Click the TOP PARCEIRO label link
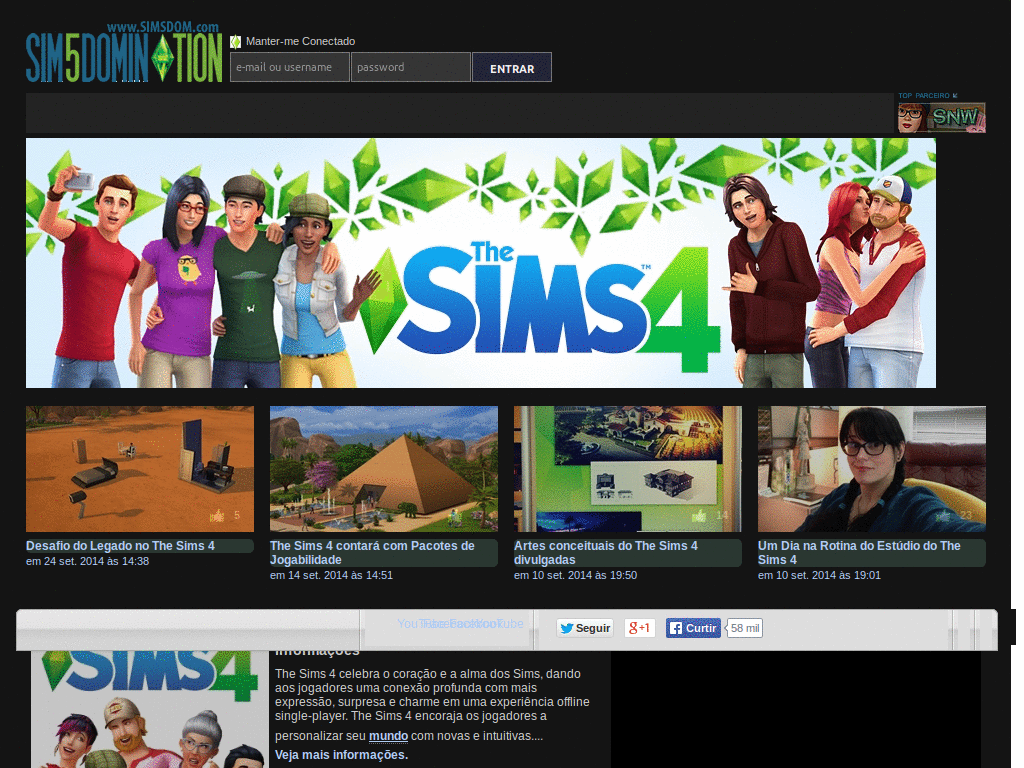This screenshot has width=1024, height=768. point(927,95)
